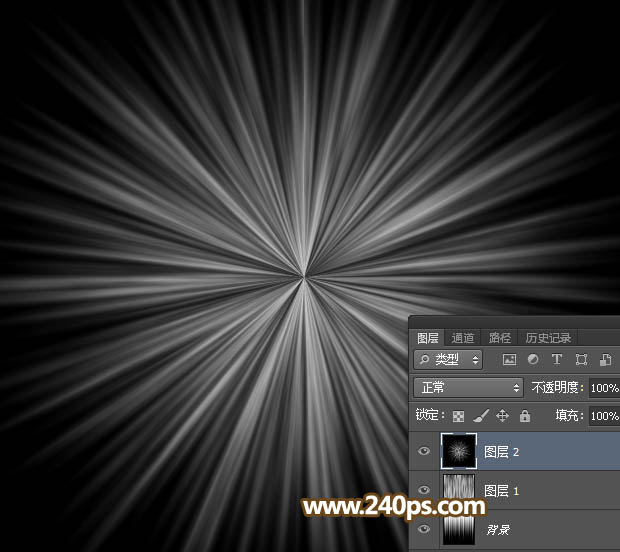Click the 不透明度 label
Image resolution: width=620 pixels, height=552 pixels.
pos(558,388)
